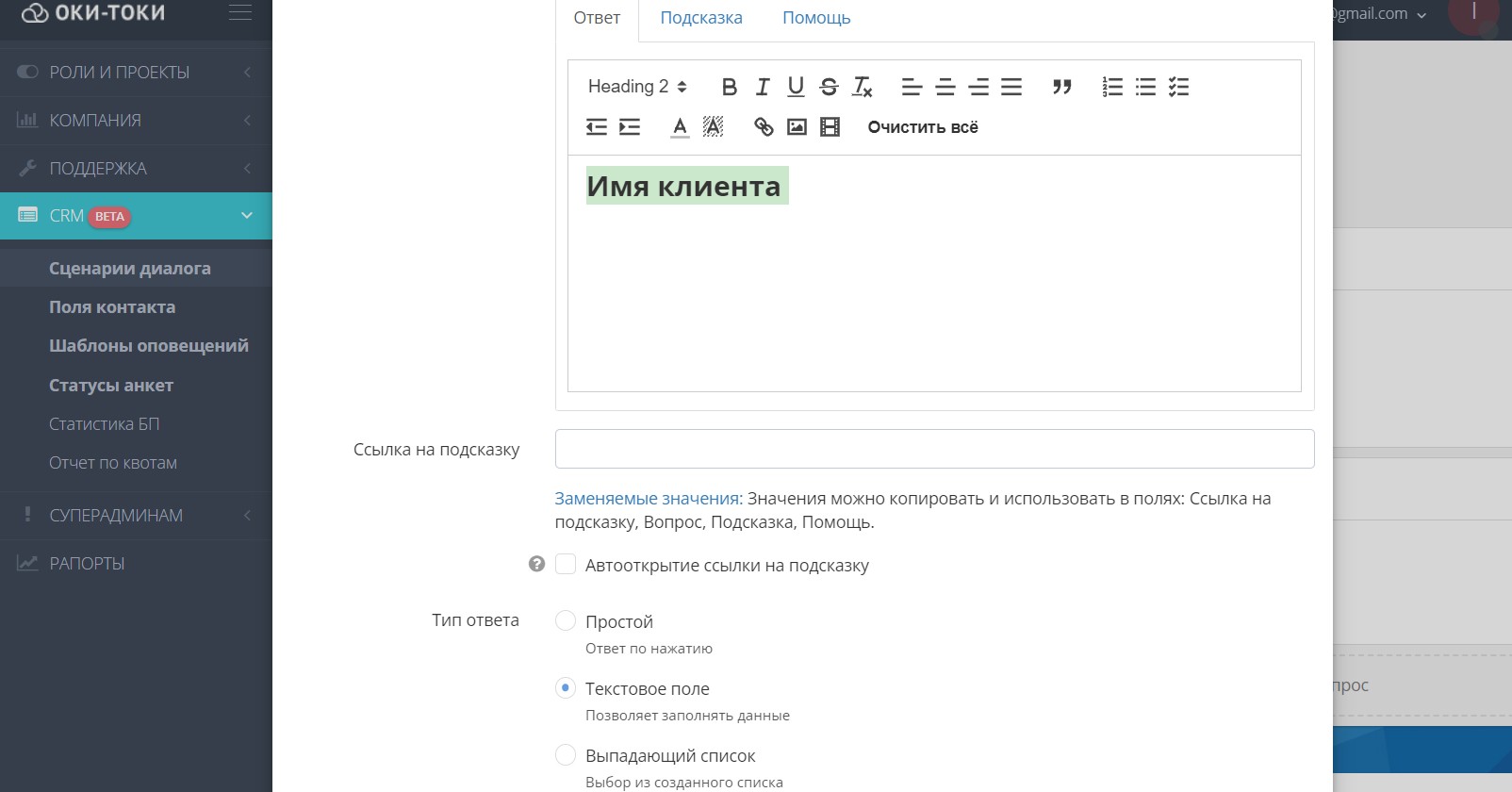
Task: Open Заменяемые значения link
Action: click(x=649, y=499)
